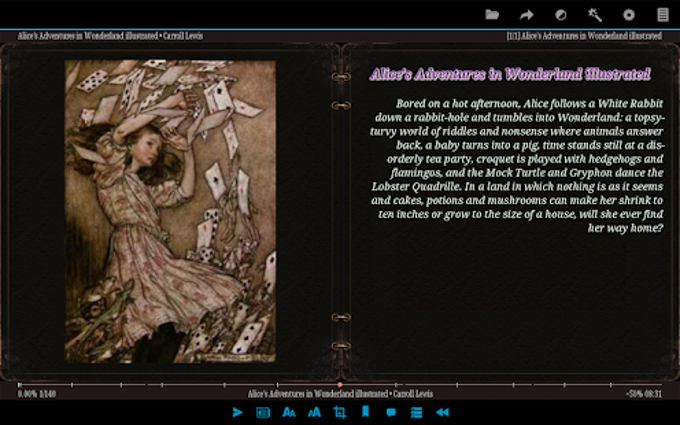Viewport: 680px width, 425px height.
Task: Click the purple book title heading
Action: pyautogui.click(x=510, y=74)
